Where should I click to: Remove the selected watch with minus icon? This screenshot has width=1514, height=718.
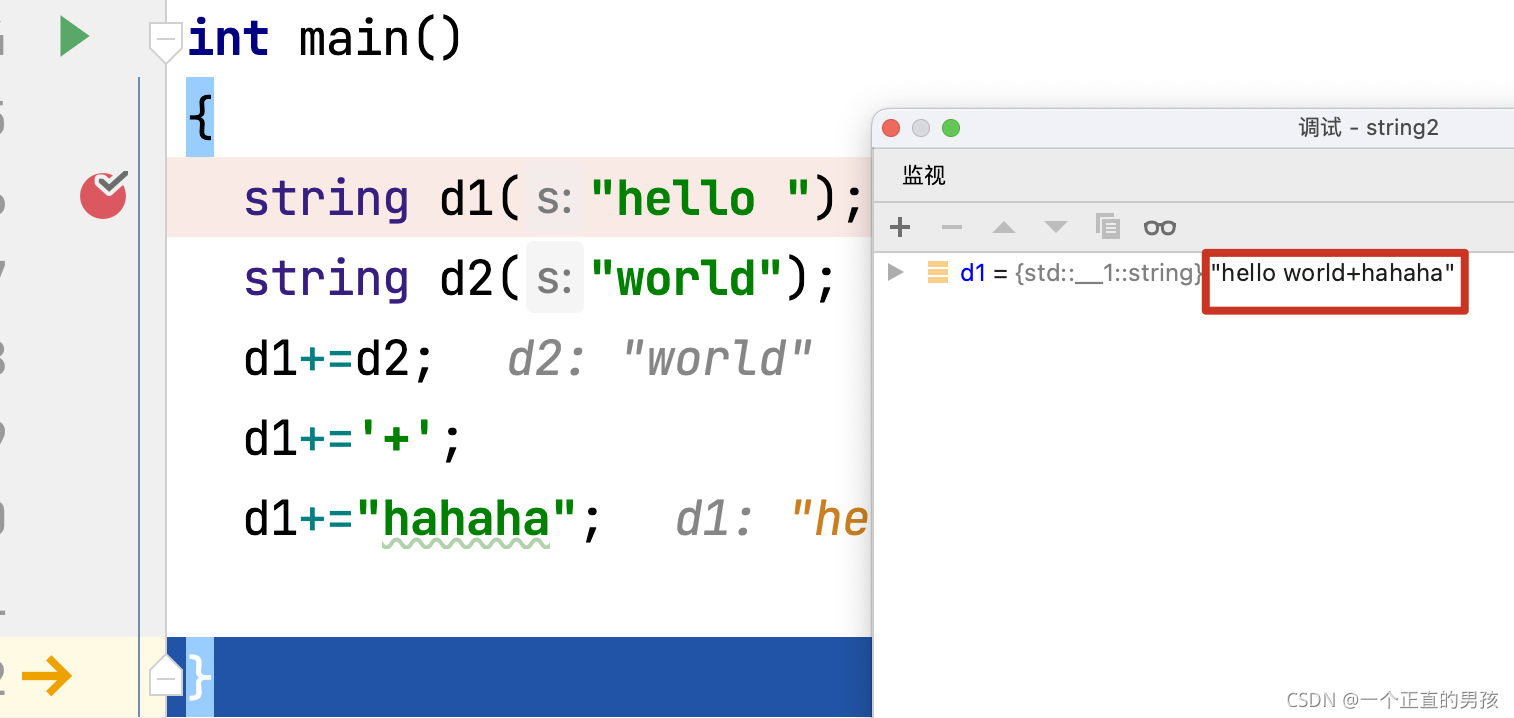[x=952, y=227]
